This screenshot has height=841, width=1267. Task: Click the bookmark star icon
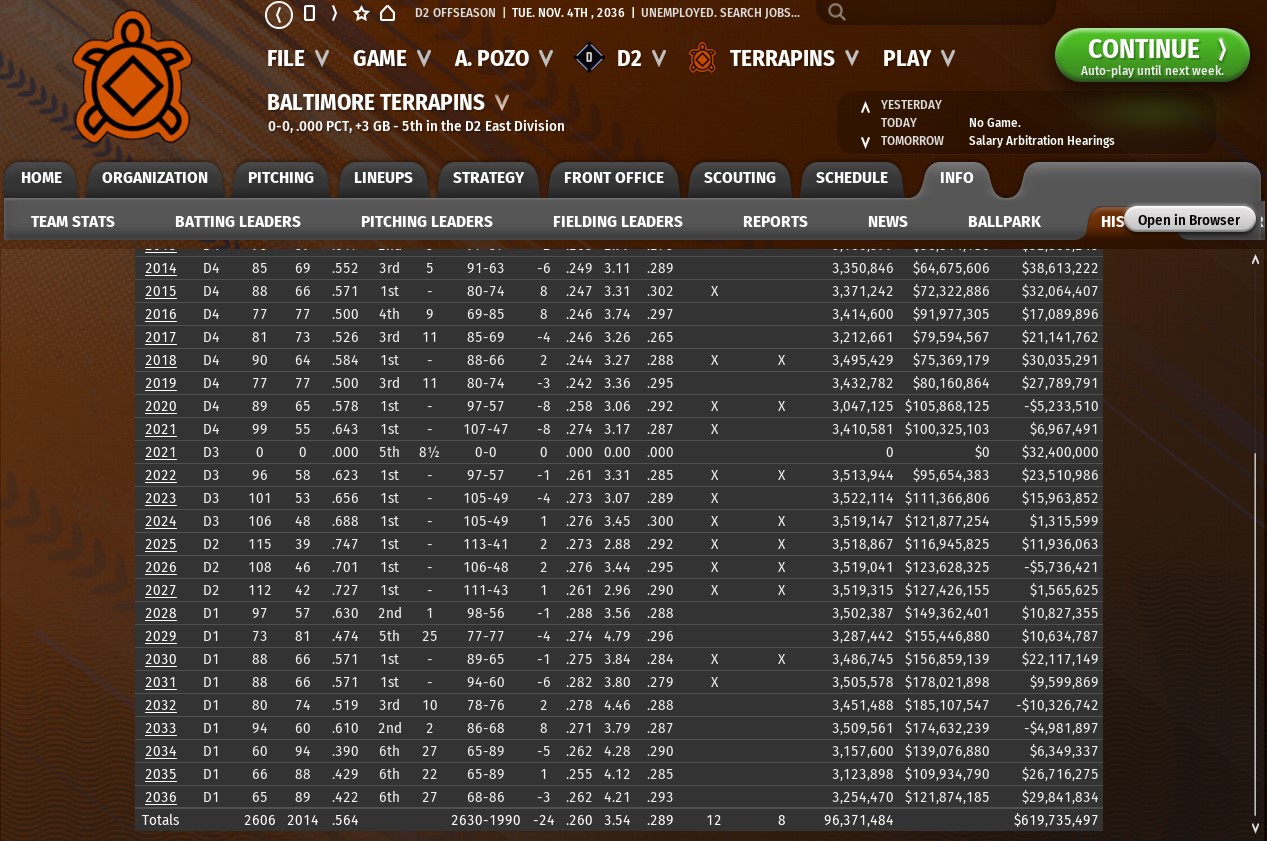tap(361, 14)
